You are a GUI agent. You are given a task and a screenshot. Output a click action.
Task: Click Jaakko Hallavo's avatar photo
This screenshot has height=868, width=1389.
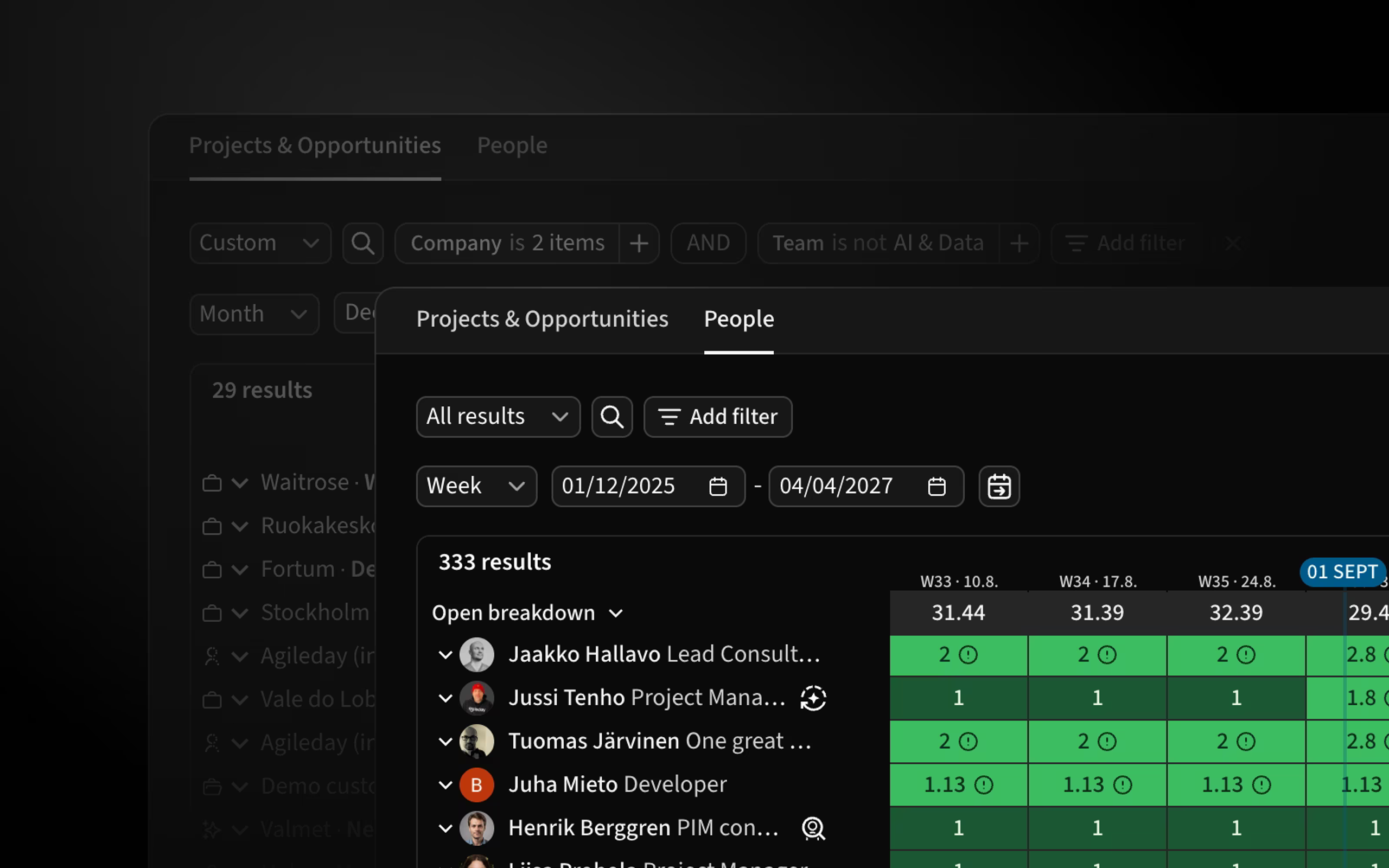click(476, 654)
